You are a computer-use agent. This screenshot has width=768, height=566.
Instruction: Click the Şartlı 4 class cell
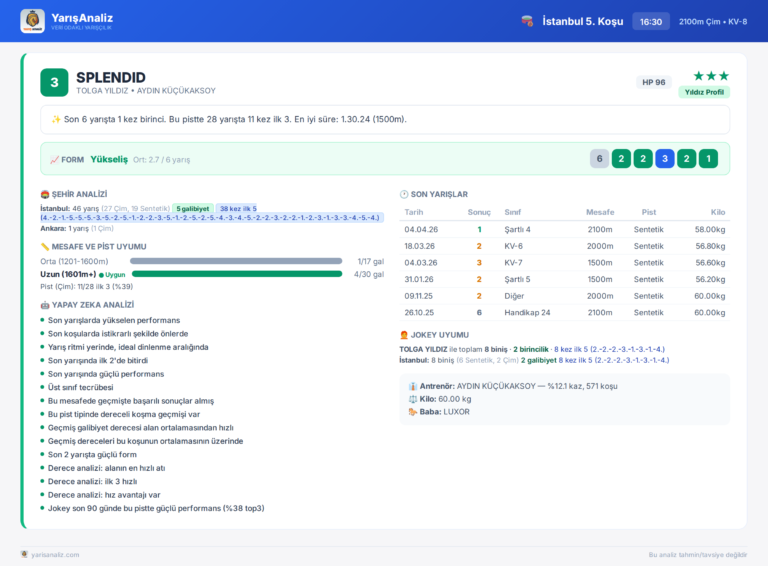(518, 230)
